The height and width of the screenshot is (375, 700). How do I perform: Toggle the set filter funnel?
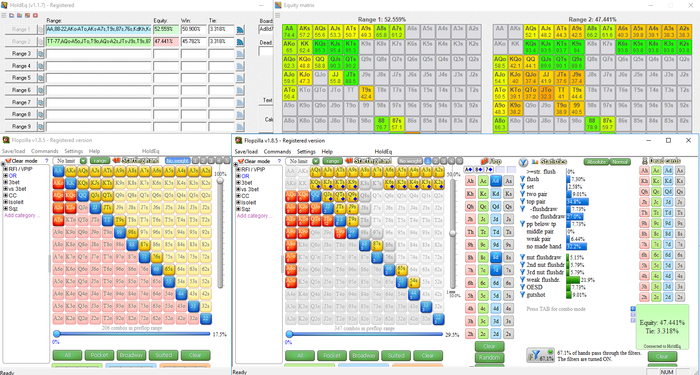click(523, 186)
